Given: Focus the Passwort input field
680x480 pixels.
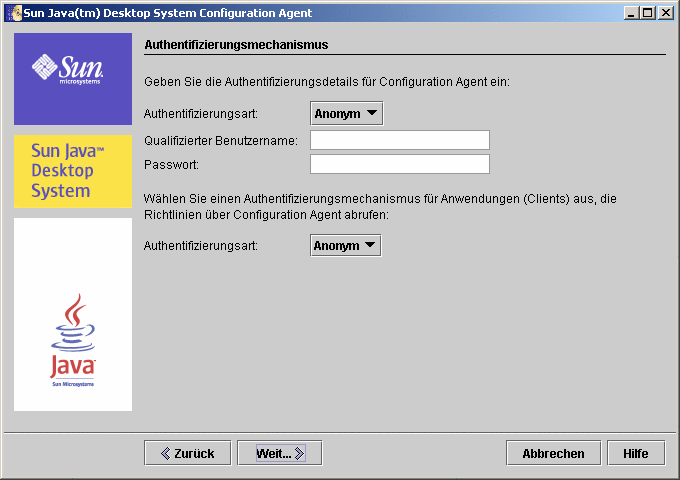Looking at the screenshot, I should coord(400,164).
